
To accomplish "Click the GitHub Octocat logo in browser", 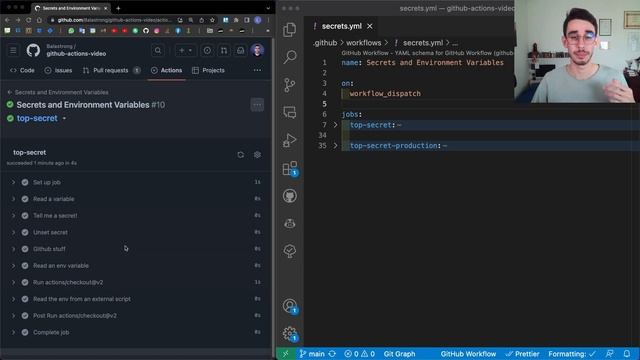I will pyautogui.click(x=33, y=51).
